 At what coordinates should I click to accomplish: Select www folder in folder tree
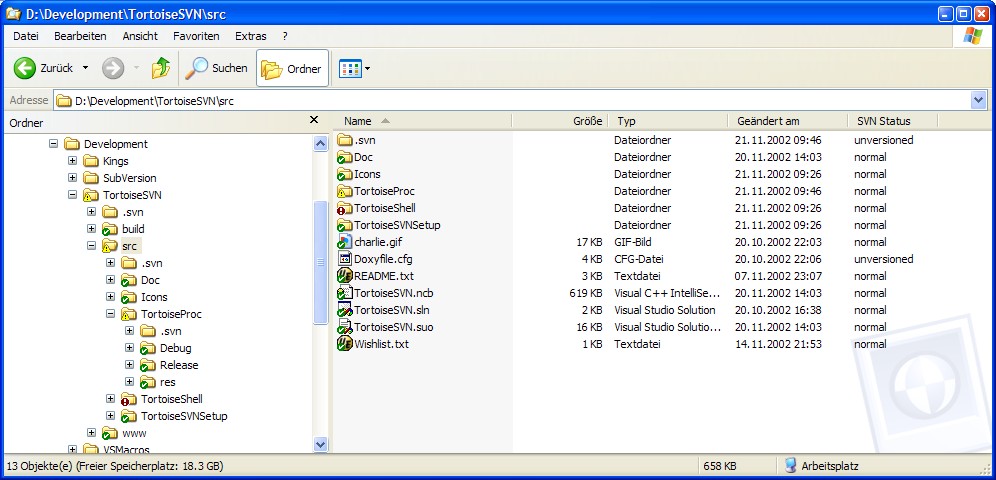click(x=134, y=433)
